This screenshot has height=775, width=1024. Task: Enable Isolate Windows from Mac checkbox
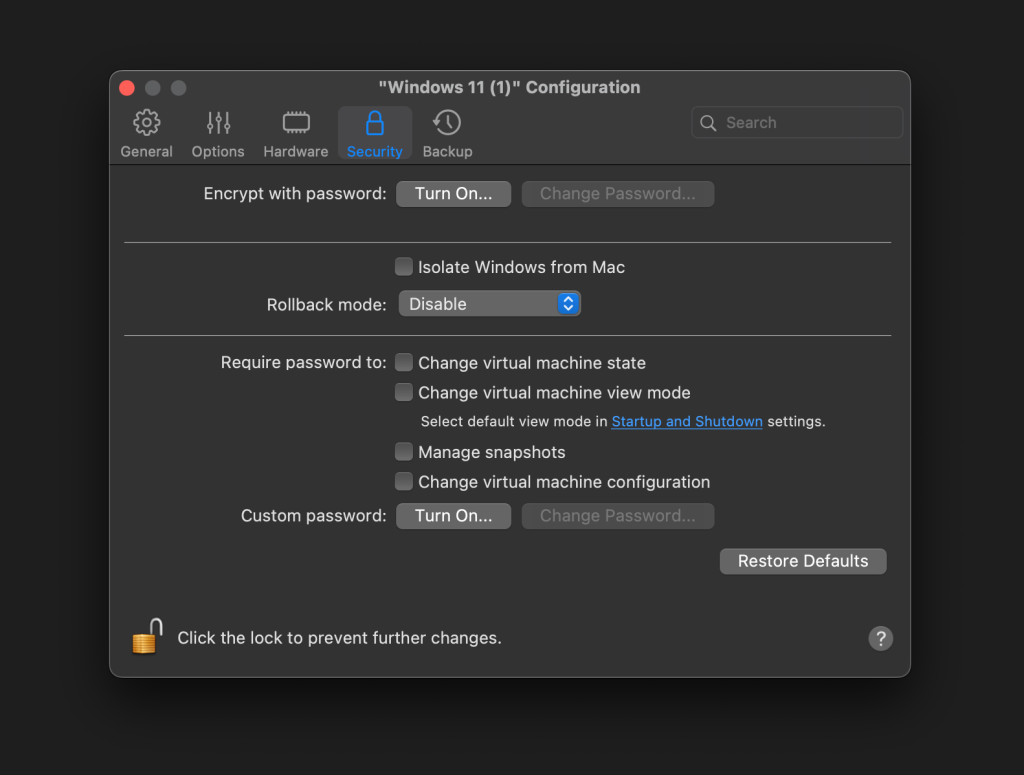pyautogui.click(x=404, y=267)
